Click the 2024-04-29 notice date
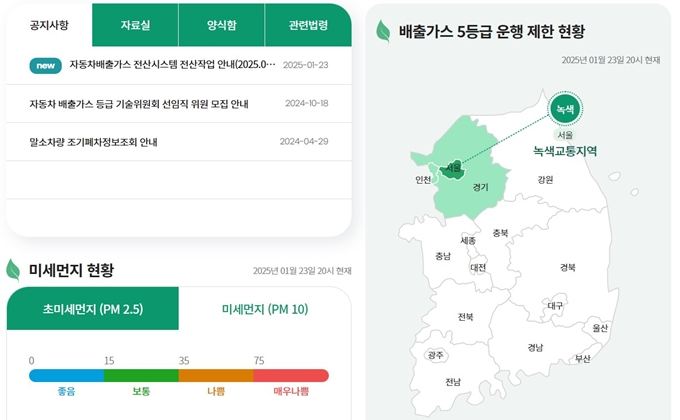The image size is (680, 420). coord(304,141)
